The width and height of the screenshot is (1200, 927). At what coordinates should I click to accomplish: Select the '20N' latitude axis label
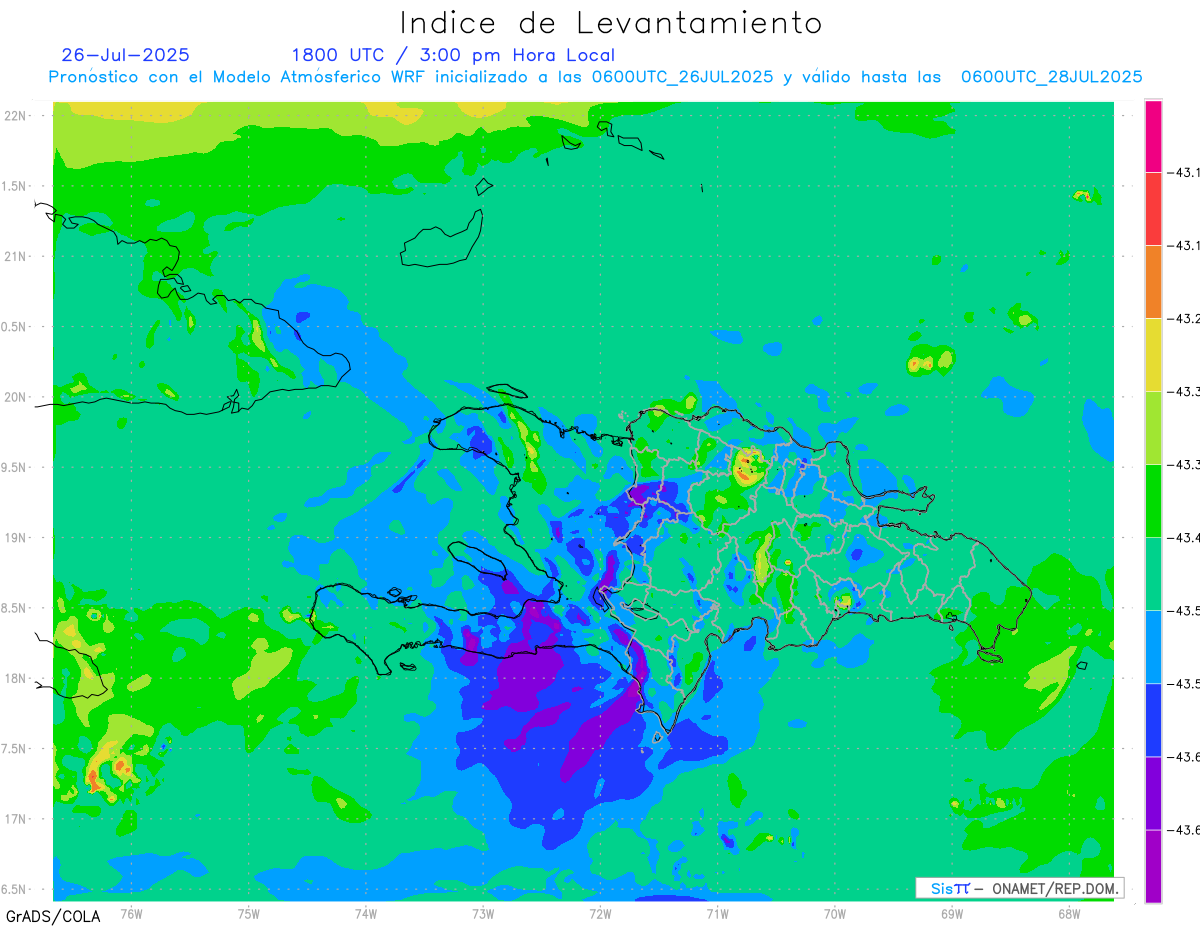pyautogui.click(x=17, y=397)
